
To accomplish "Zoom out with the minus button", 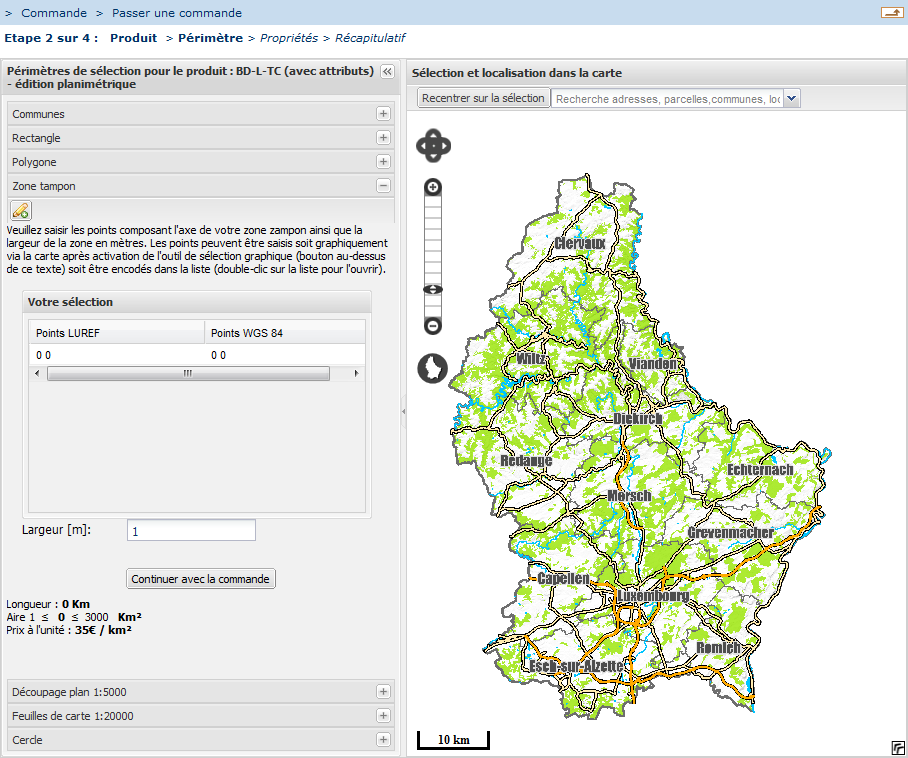I will (x=433, y=325).
